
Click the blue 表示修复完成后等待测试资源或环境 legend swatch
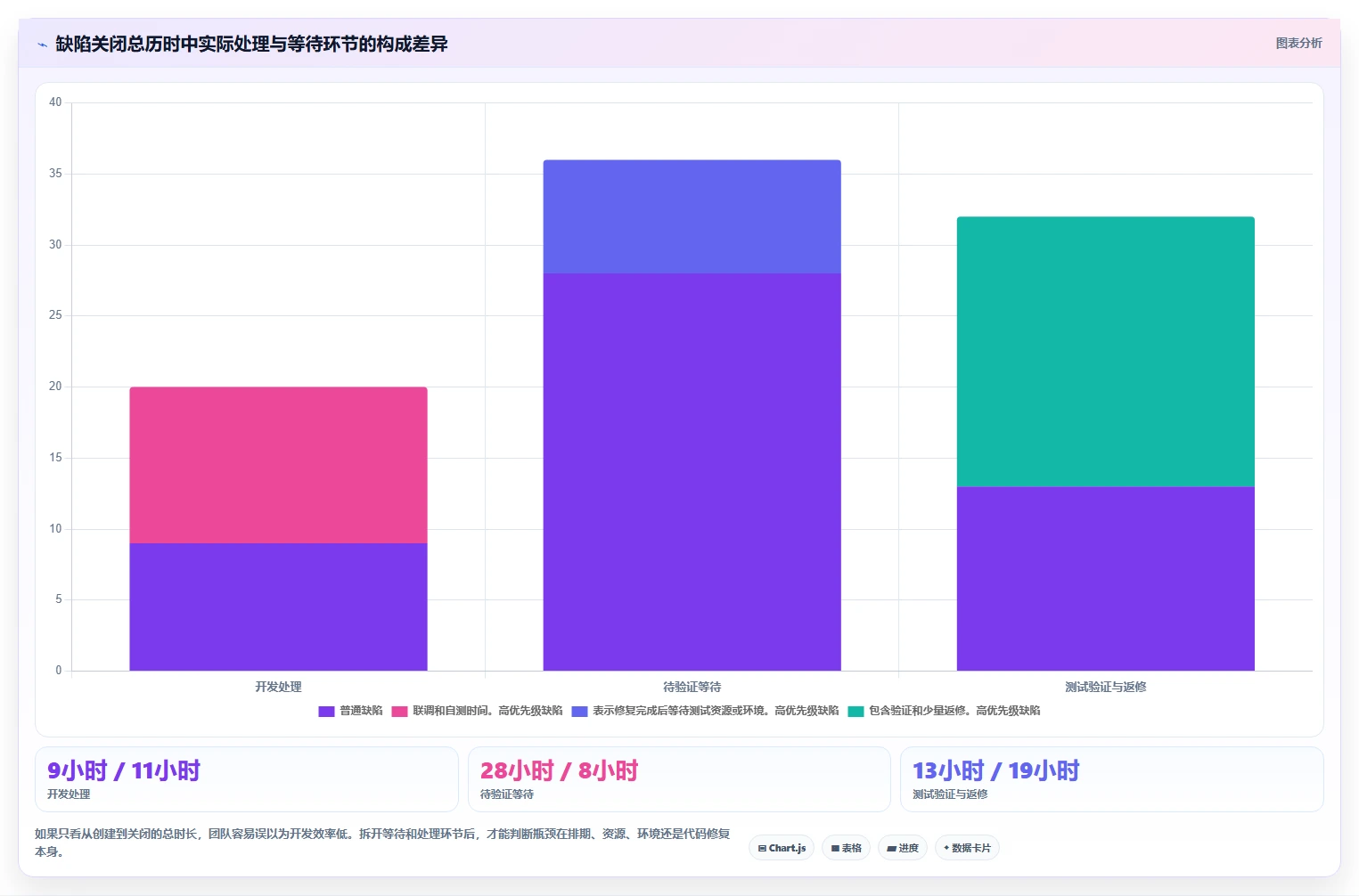(579, 711)
